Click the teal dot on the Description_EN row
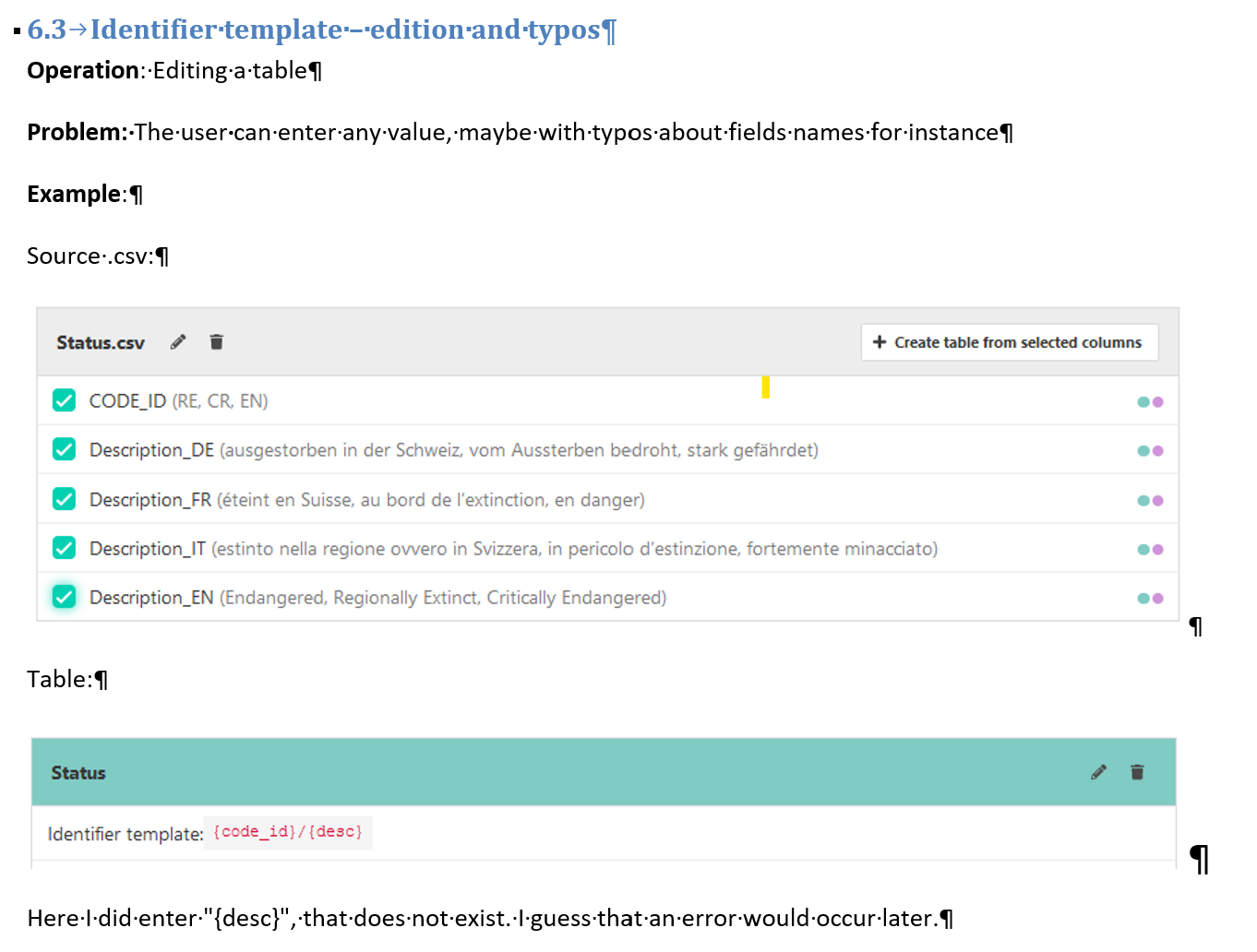1257x952 pixels. click(x=1143, y=597)
